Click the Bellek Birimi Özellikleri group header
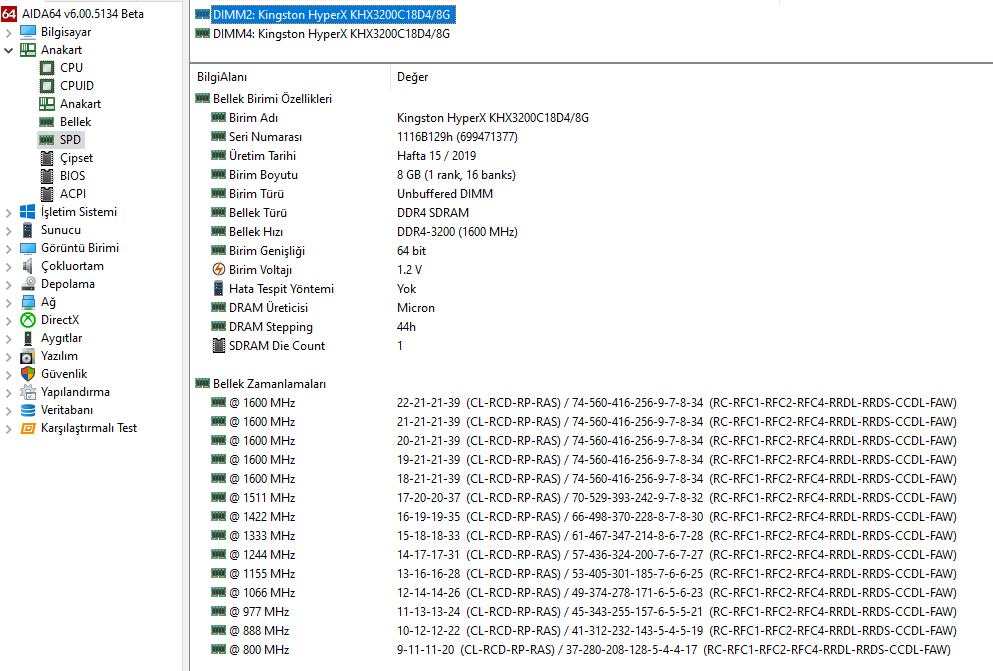993x671 pixels. pyautogui.click(x=272, y=98)
